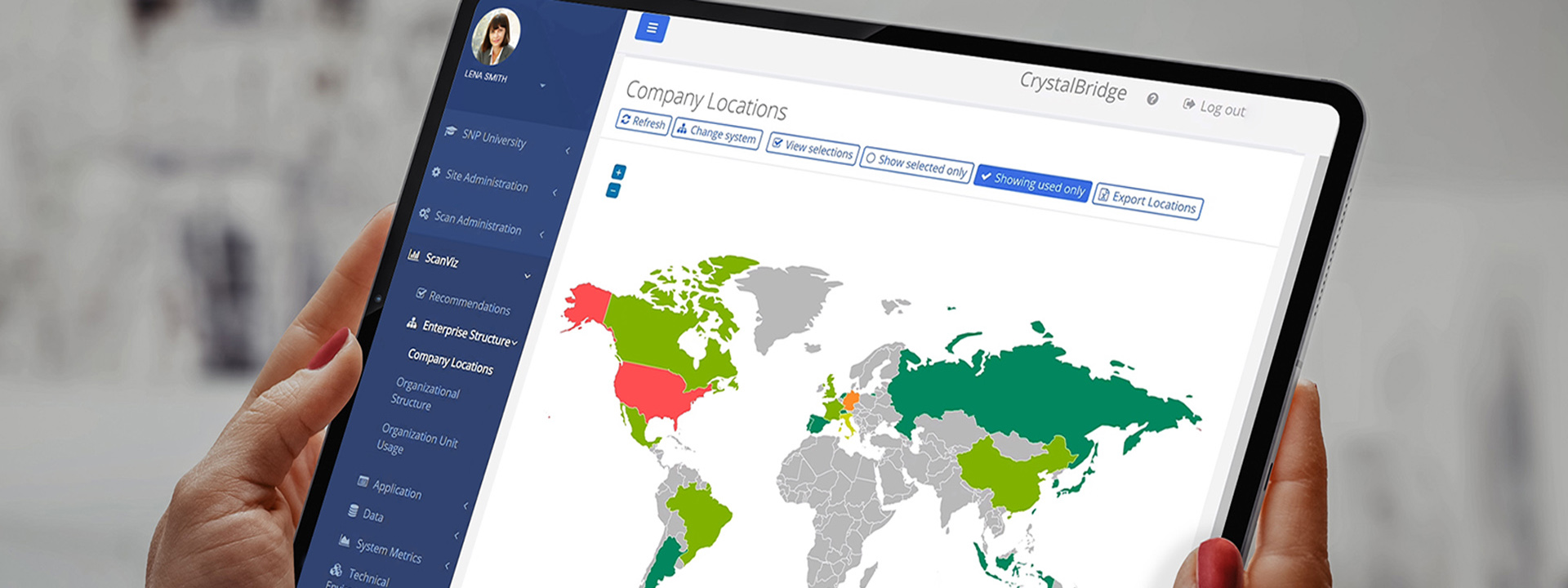Click Lena Smith's profile photo
Screen dimensions: 1568x588
point(496,36)
